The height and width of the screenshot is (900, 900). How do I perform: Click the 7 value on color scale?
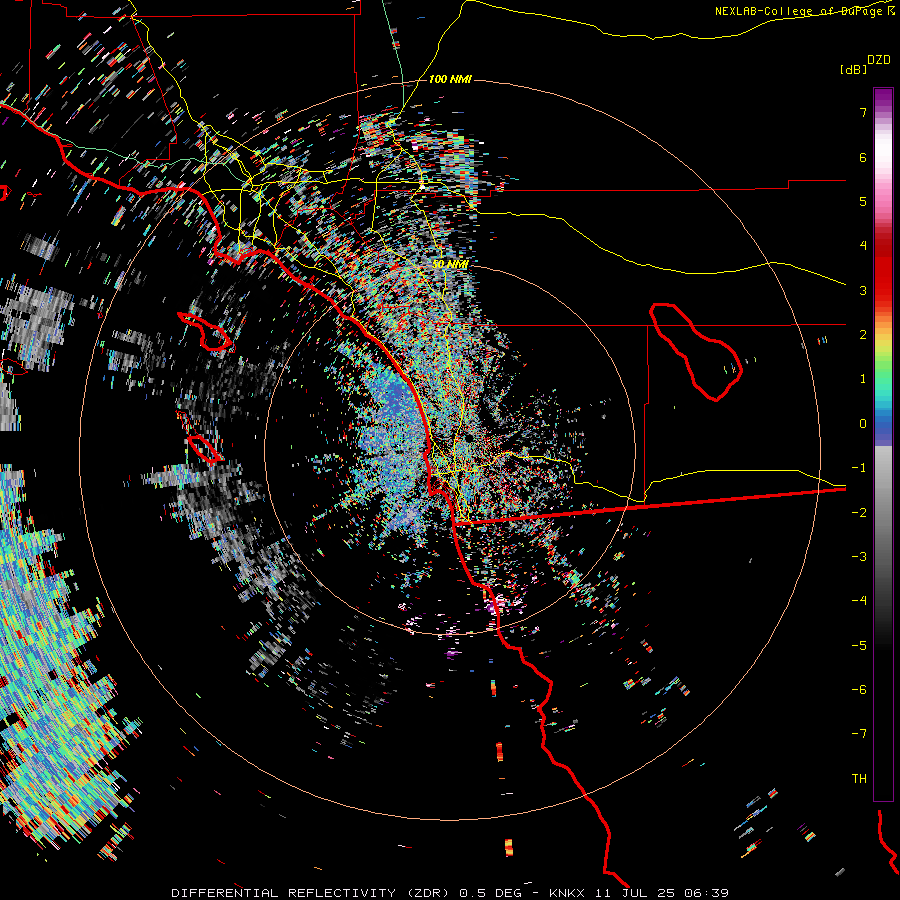[863, 112]
